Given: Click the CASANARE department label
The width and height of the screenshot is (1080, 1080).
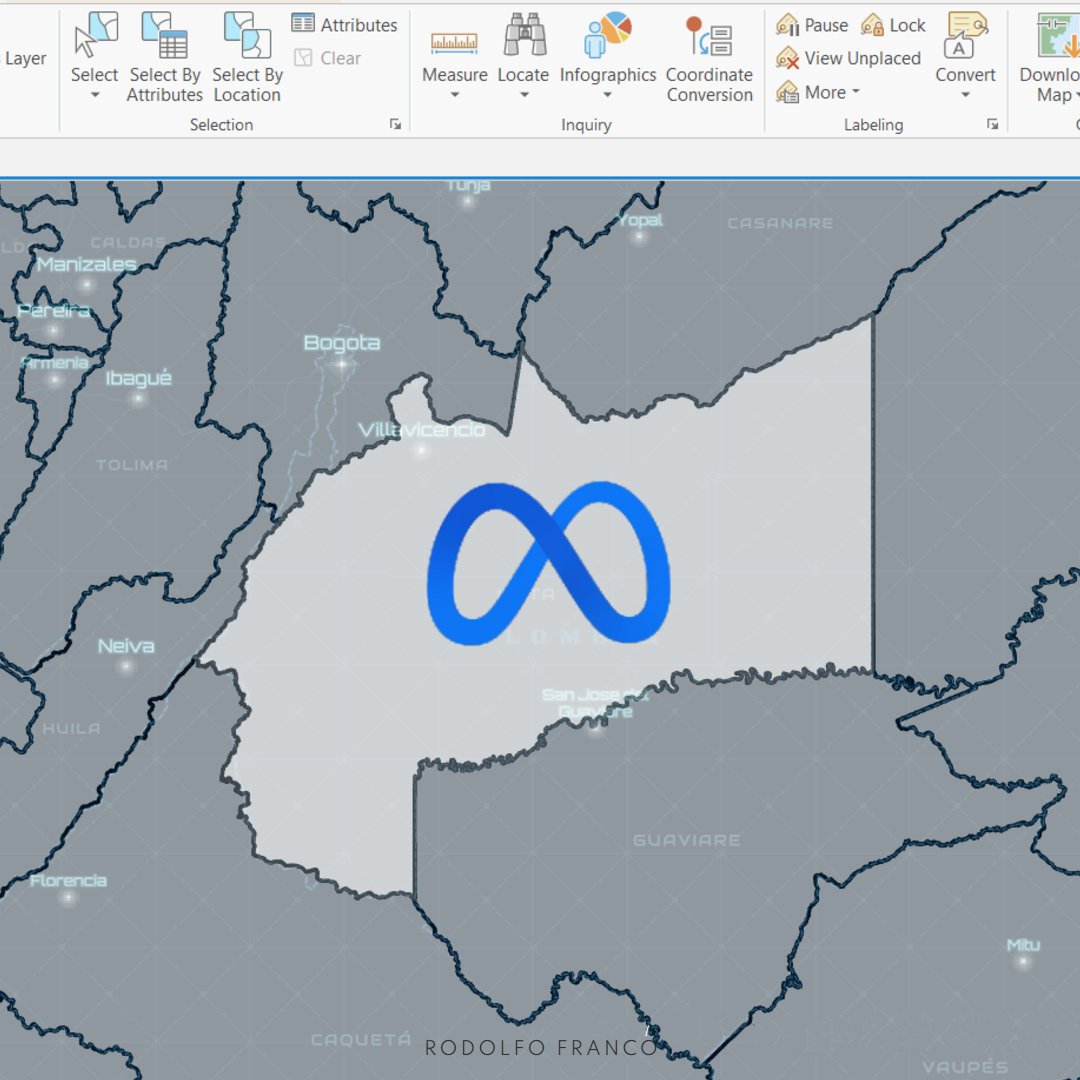Looking at the screenshot, I should point(780,223).
